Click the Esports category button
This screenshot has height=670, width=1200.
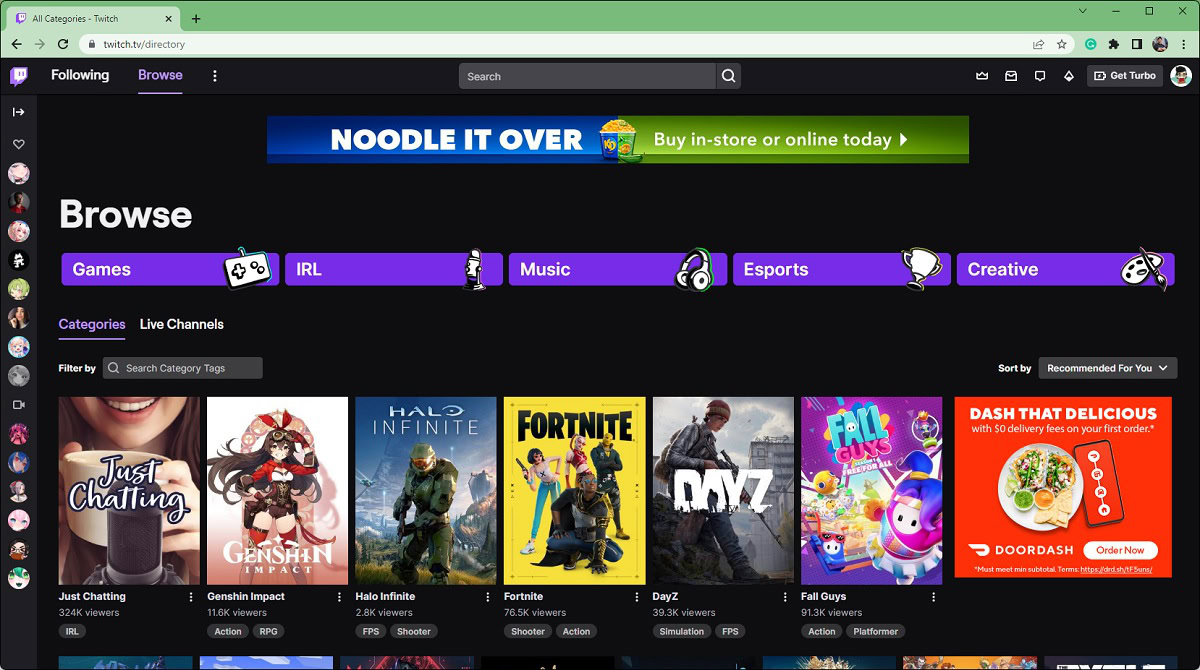tap(842, 269)
